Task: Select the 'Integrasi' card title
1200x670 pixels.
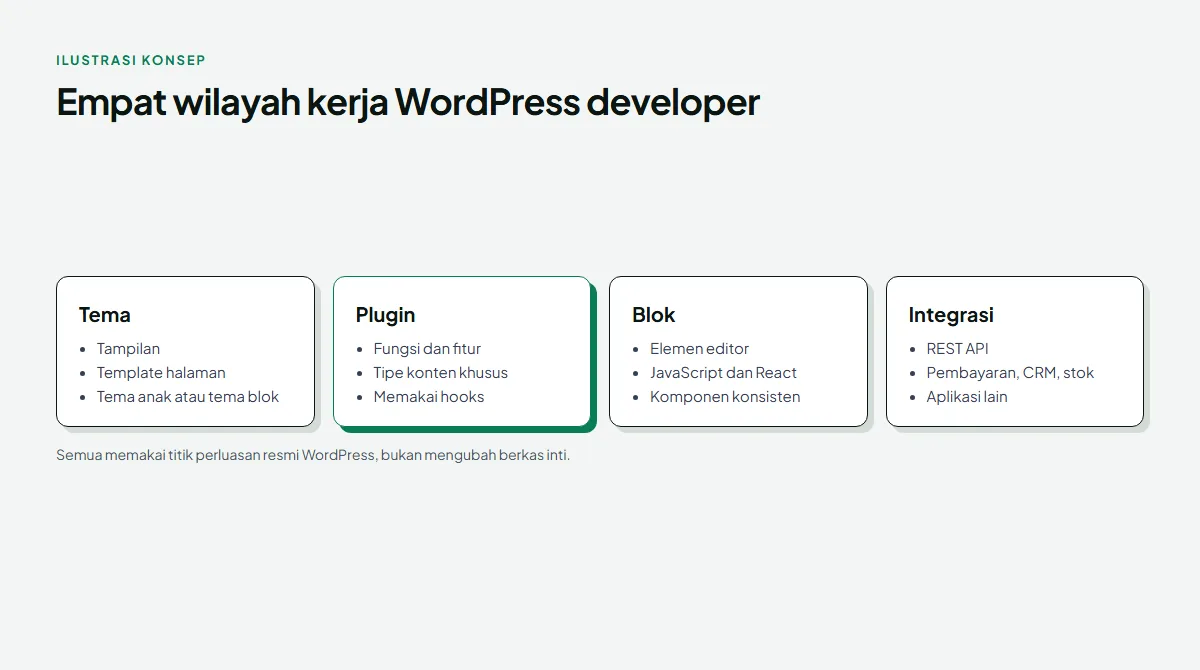Action: pos(951,315)
